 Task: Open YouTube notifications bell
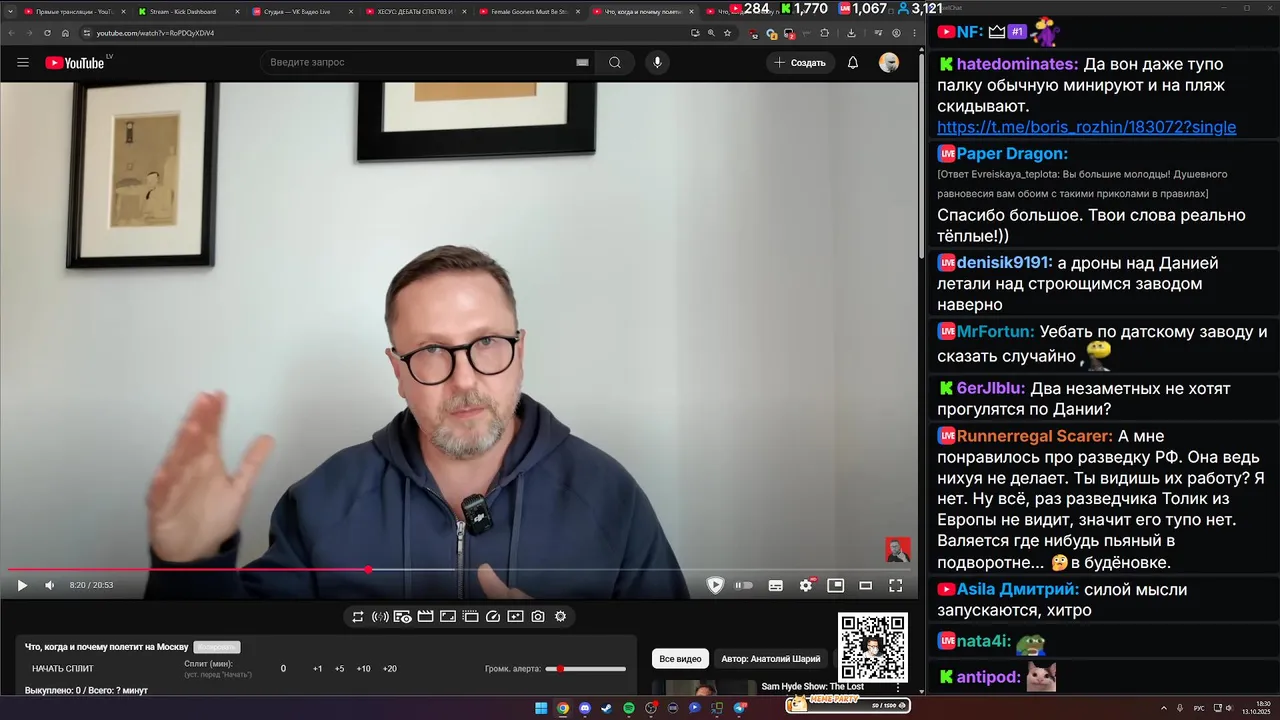coord(853,62)
